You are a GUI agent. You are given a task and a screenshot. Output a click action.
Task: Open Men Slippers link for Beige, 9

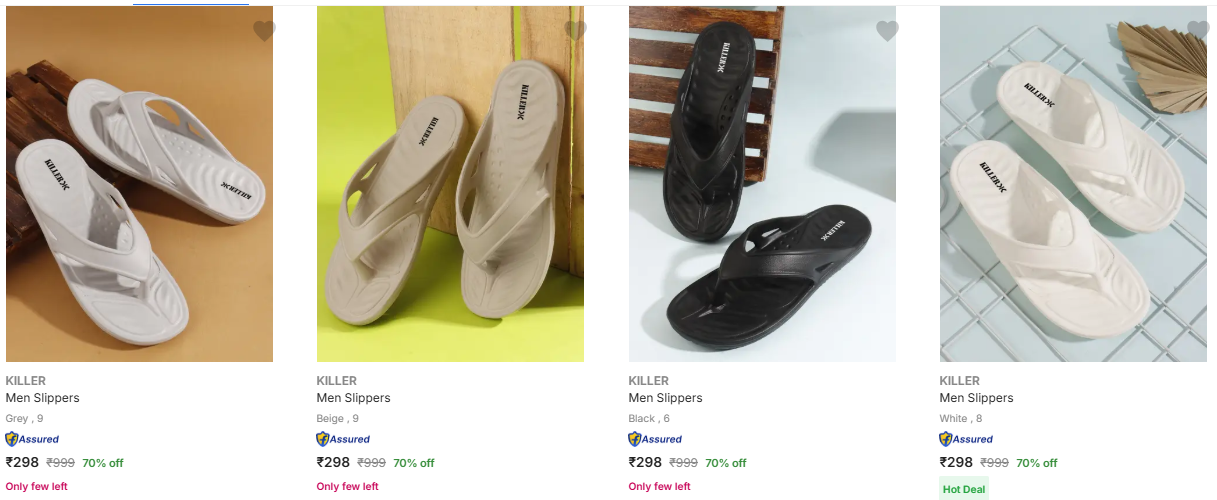tap(353, 398)
